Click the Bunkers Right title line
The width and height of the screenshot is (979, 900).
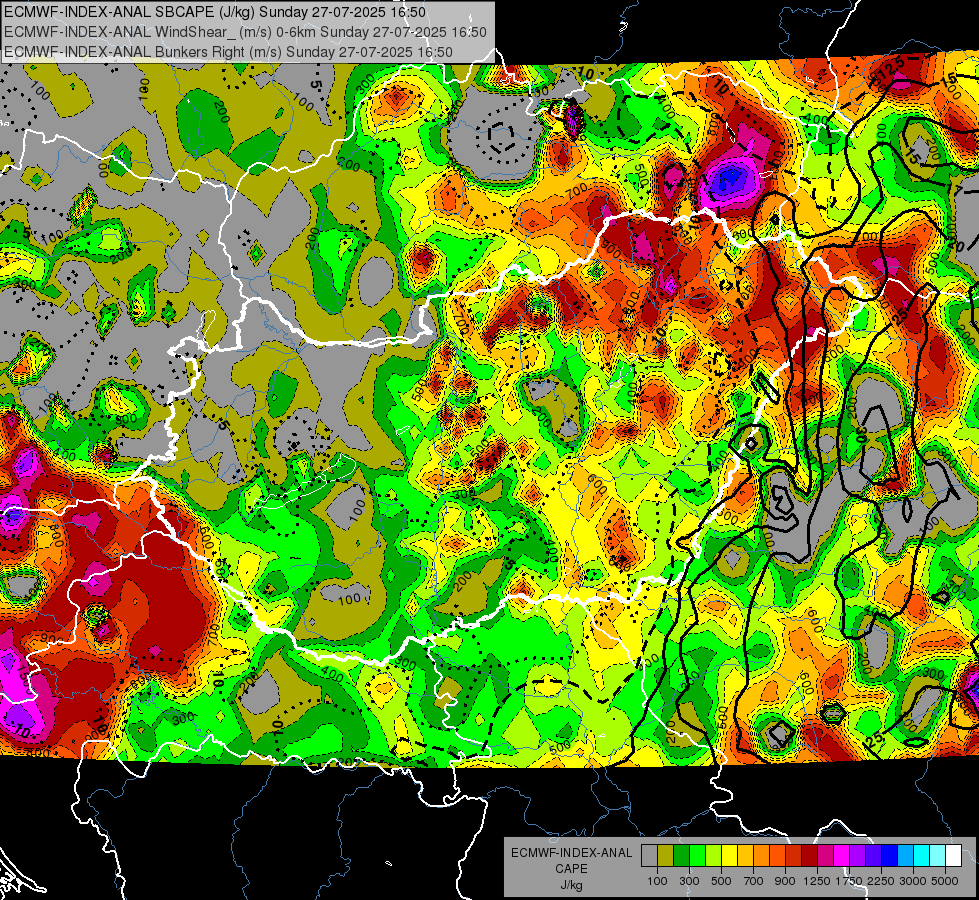(228, 52)
